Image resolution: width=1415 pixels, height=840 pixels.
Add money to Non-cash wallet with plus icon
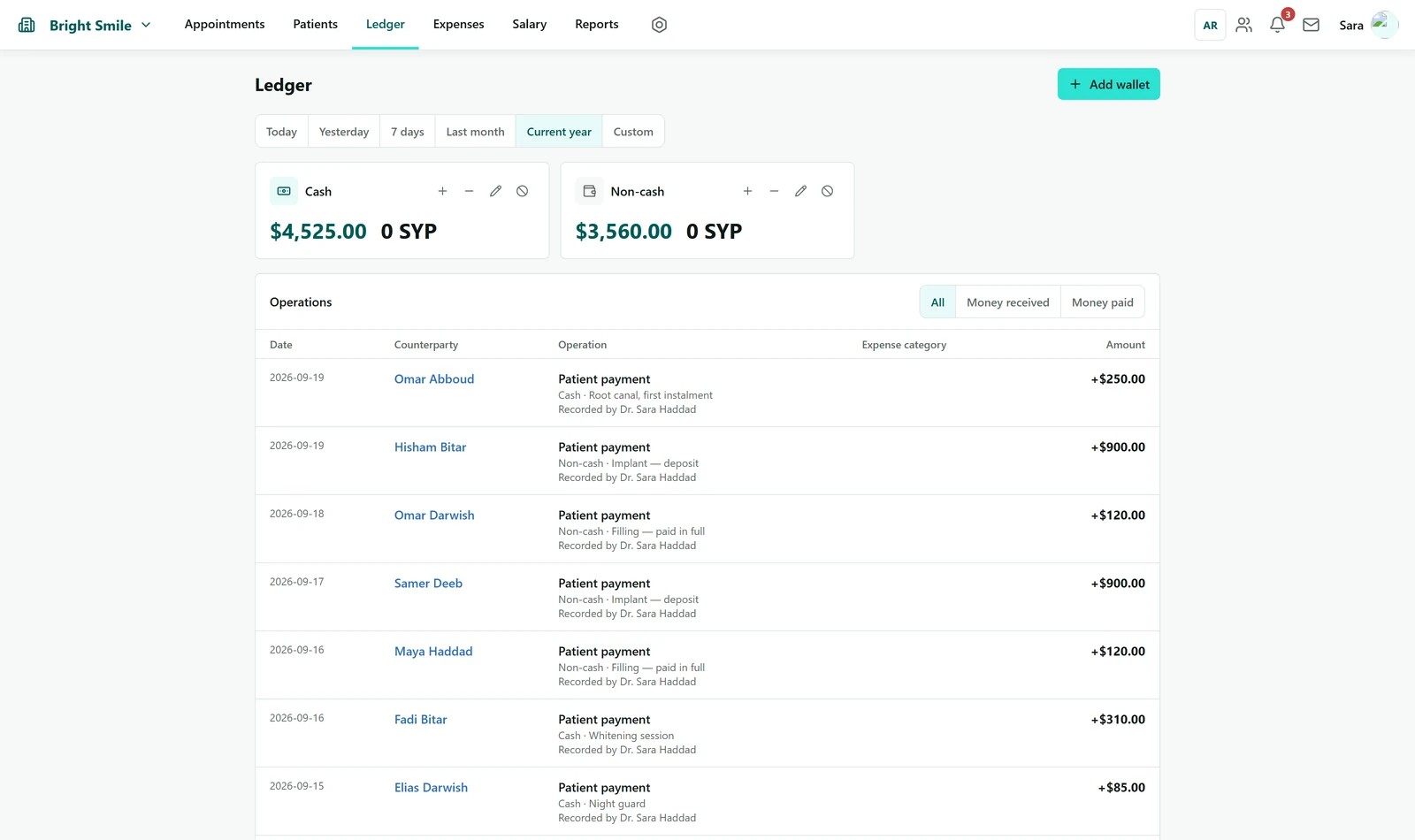click(x=747, y=191)
